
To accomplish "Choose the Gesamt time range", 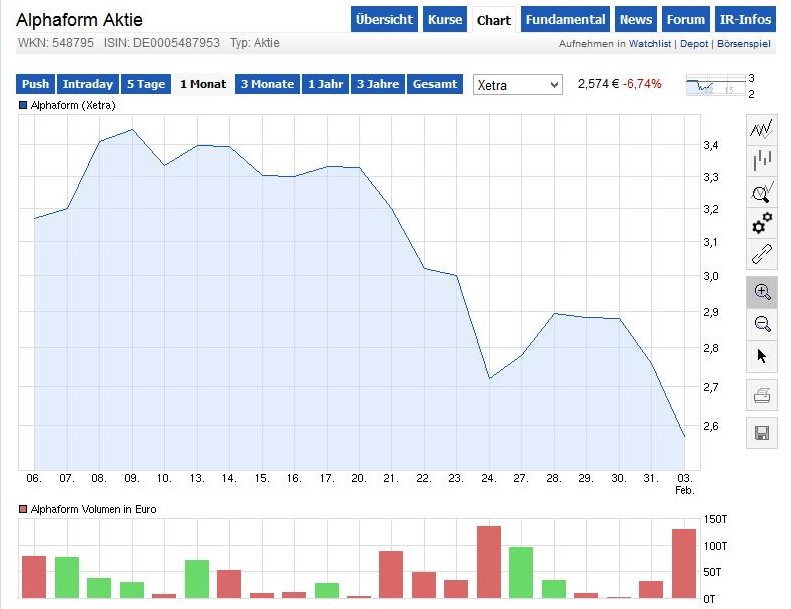I will point(434,84).
